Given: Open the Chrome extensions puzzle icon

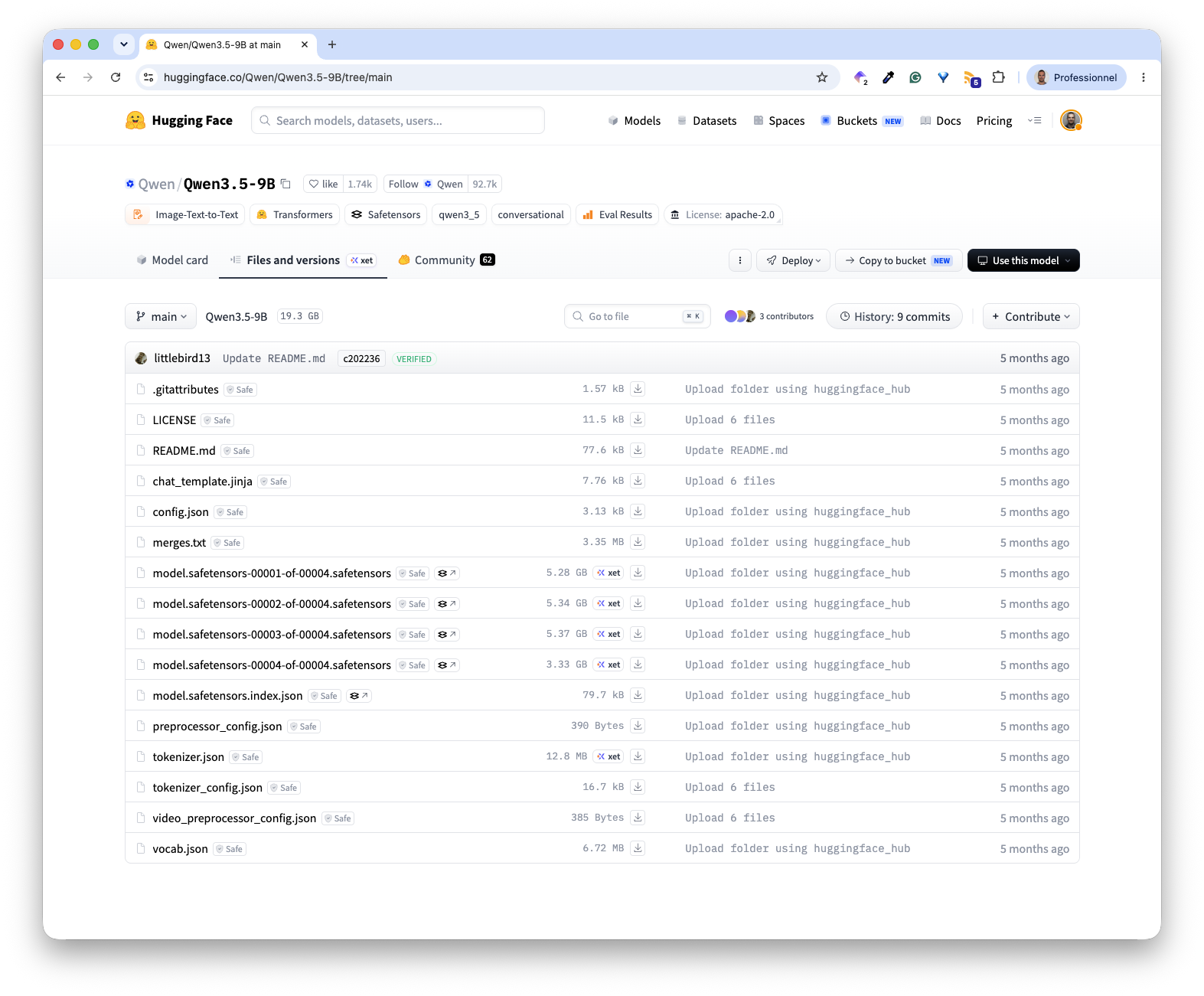Looking at the screenshot, I should tap(999, 77).
